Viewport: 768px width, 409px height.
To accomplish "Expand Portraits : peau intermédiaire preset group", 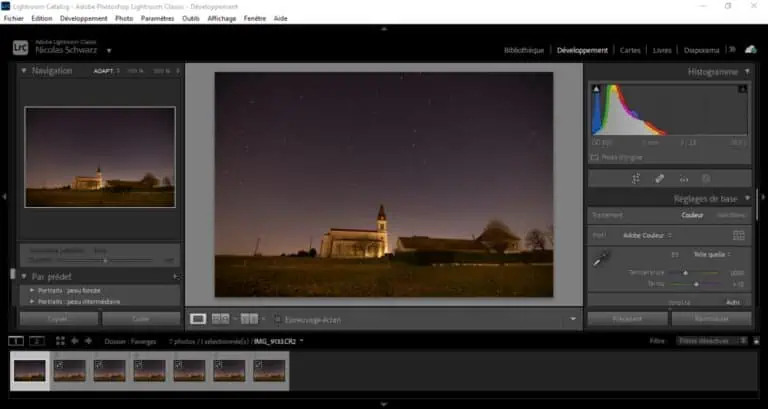I will pos(32,302).
